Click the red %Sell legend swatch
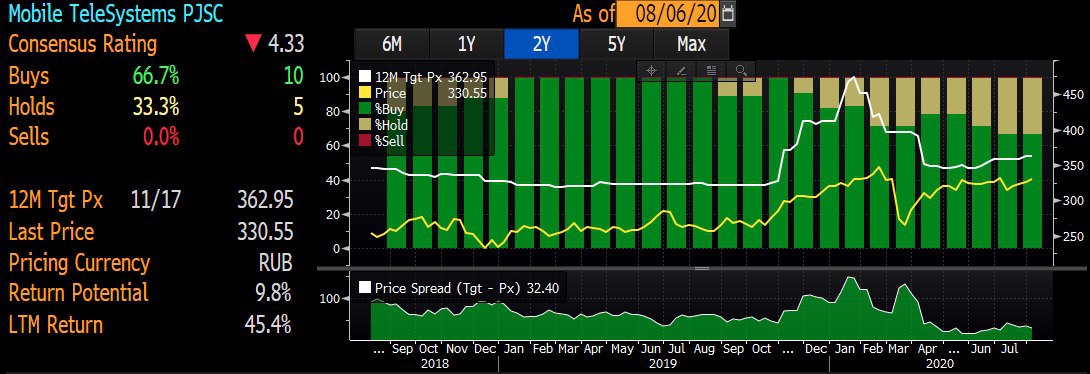 click(x=364, y=141)
